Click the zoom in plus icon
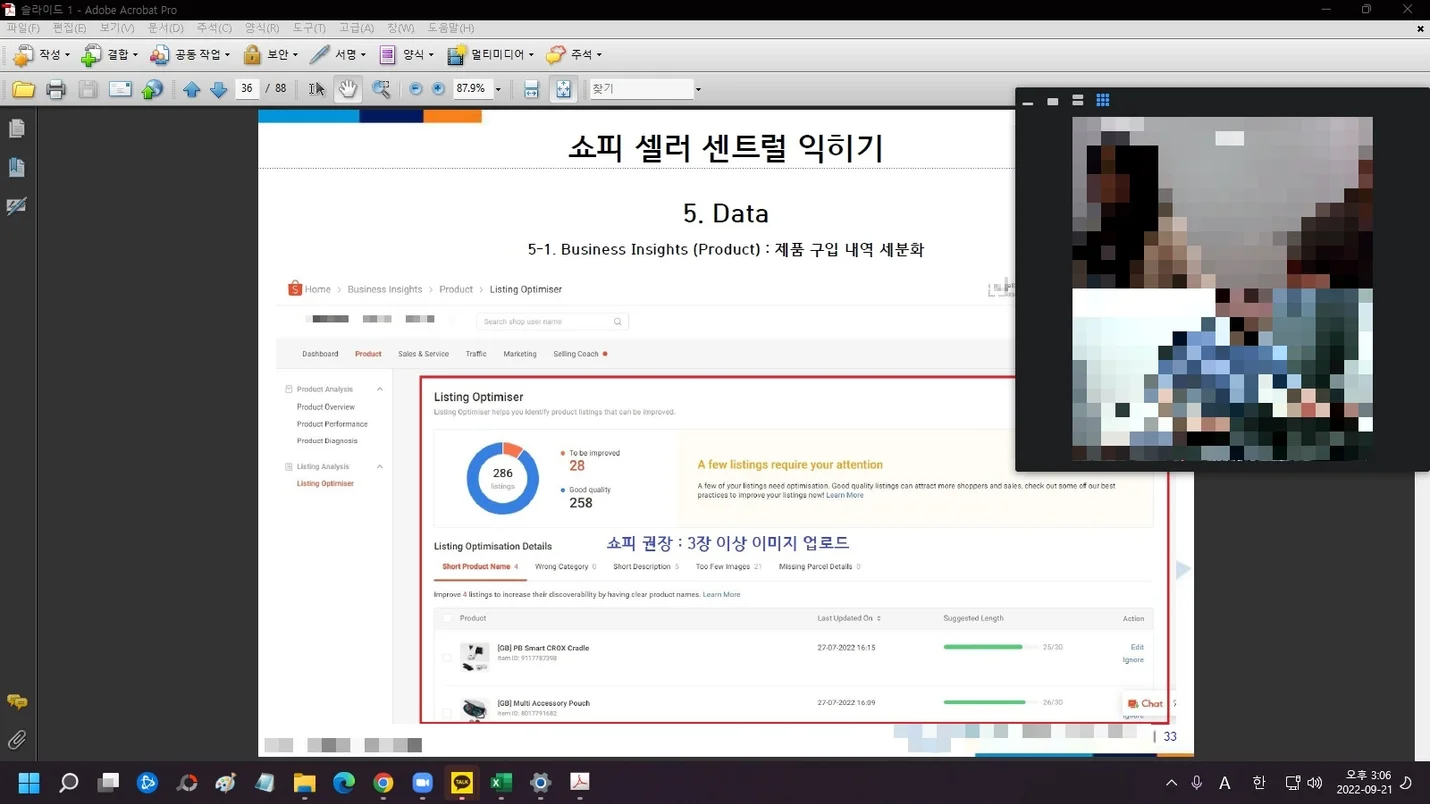The image size is (1430, 804). tap(438, 89)
